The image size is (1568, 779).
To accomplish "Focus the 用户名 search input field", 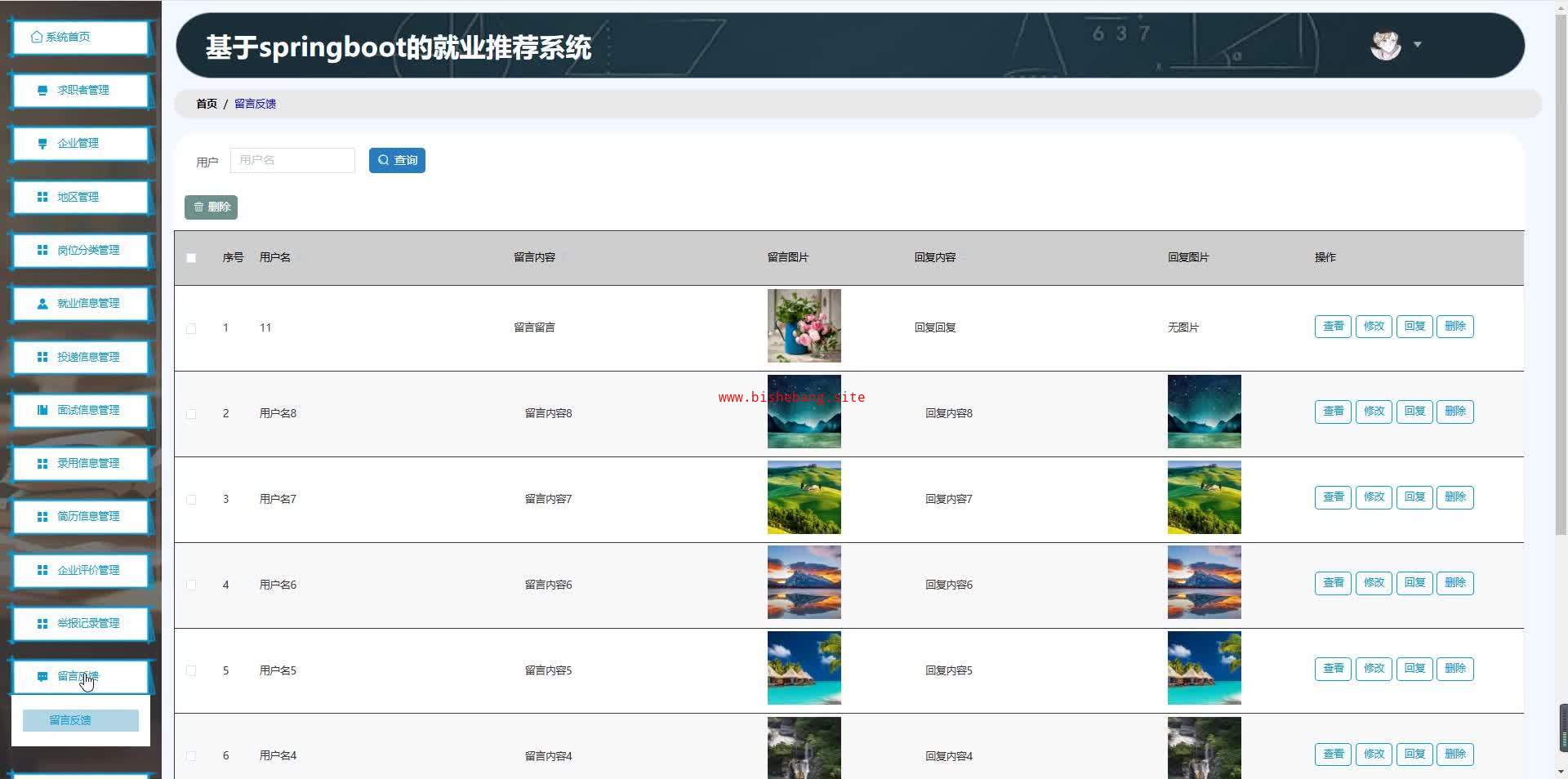I will (292, 160).
